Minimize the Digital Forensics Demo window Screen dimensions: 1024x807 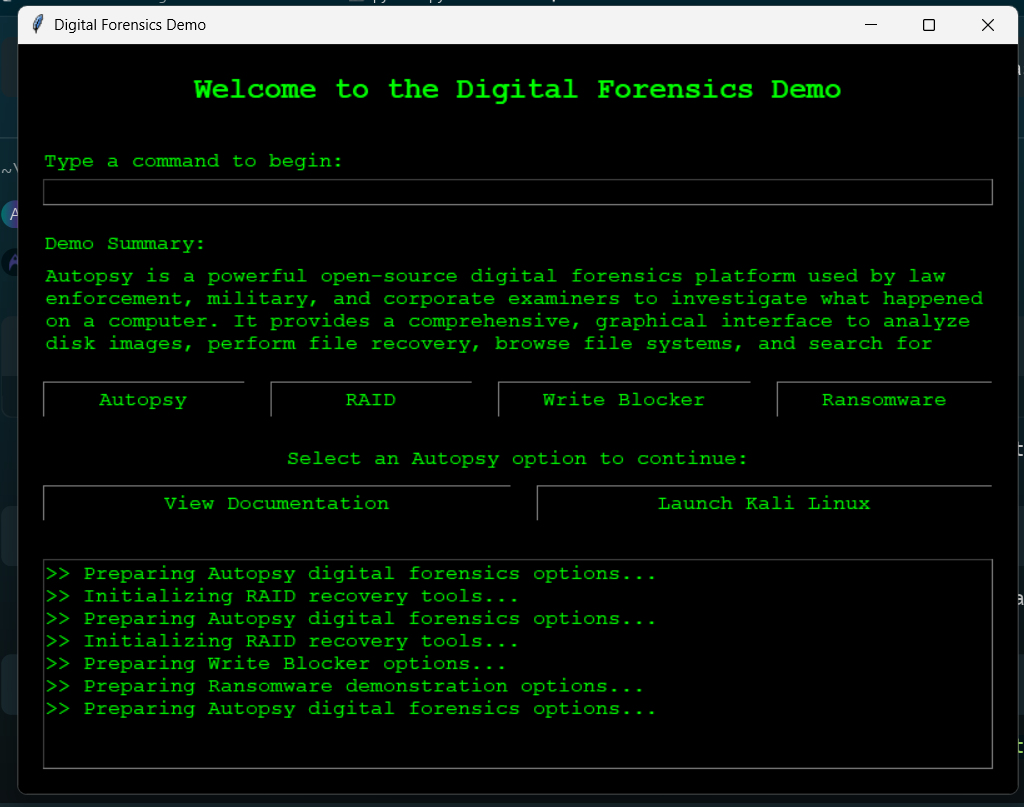pyautogui.click(x=871, y=25)
